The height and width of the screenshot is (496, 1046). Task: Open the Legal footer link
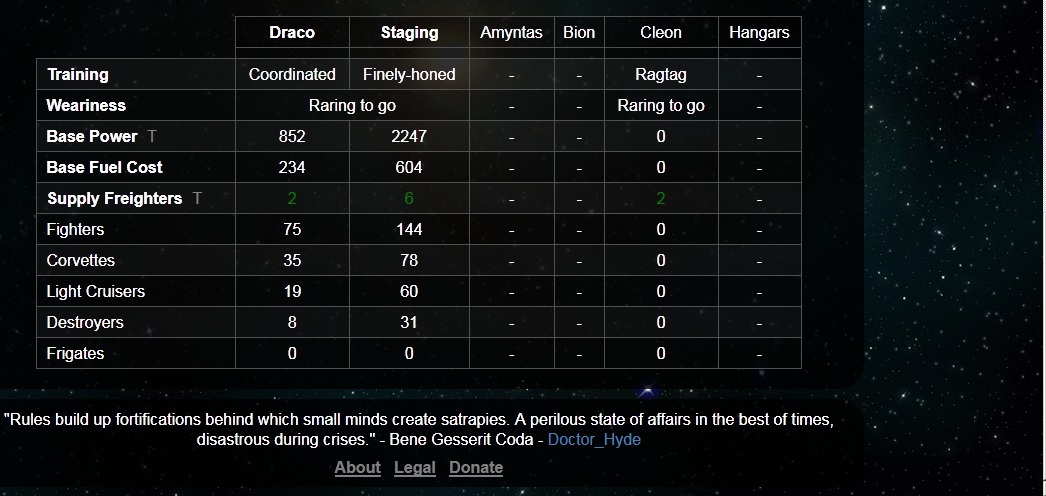pyautogui.click(x=415, y=467)
